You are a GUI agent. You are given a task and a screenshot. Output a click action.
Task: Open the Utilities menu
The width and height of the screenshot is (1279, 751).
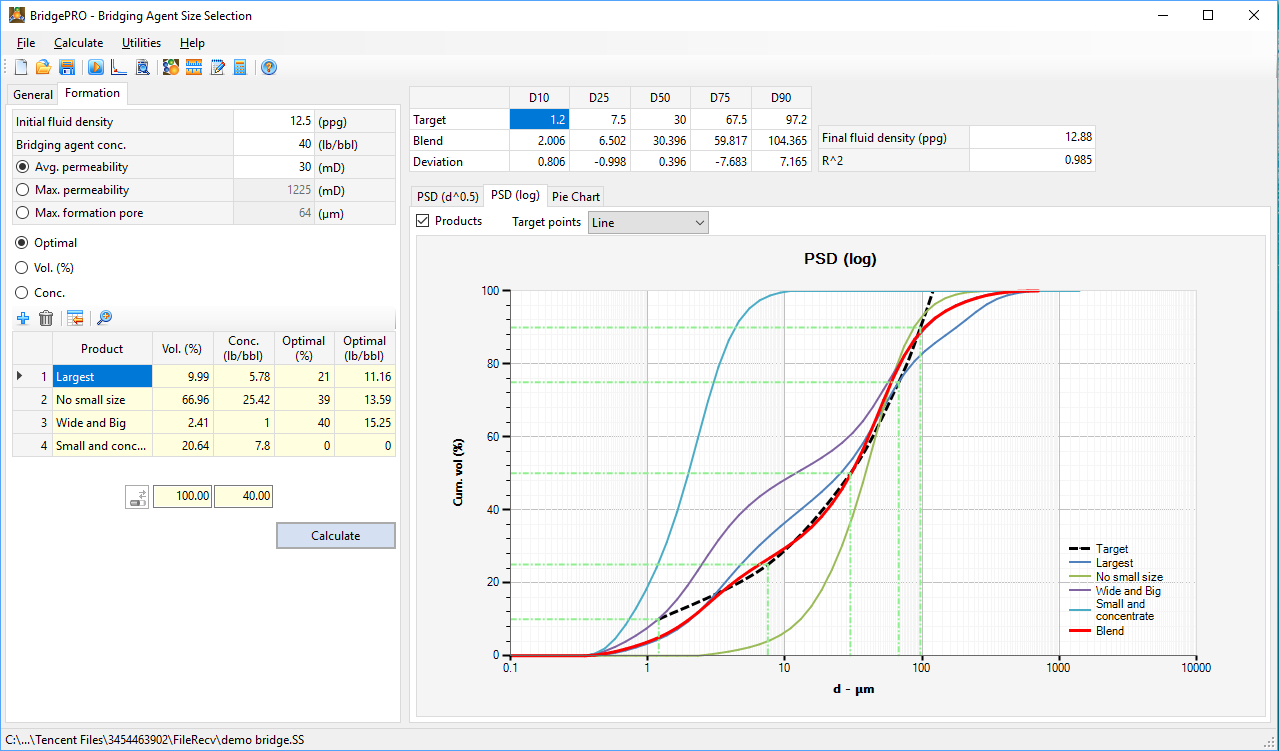click(x=141, y=43)
